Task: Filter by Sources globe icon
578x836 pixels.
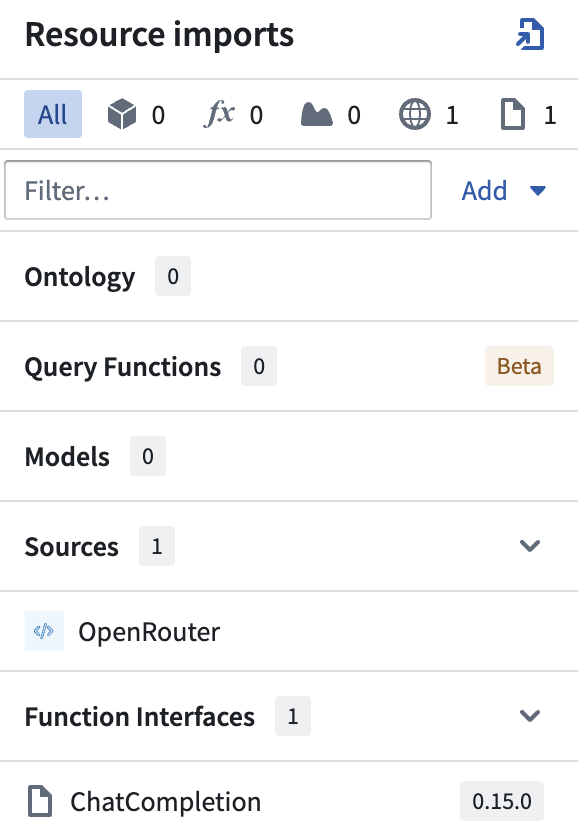Action: pyautogui.click(x=415, y=114)
